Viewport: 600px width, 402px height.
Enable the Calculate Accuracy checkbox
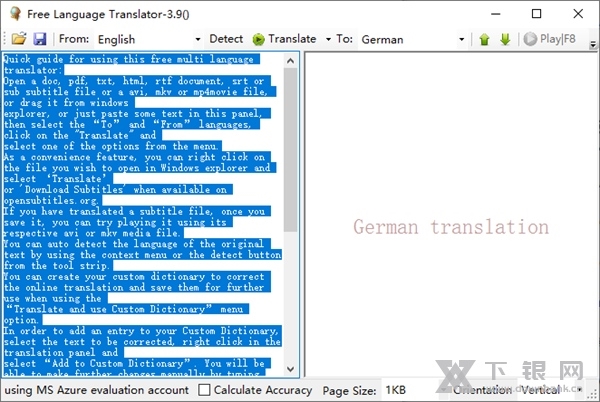pos(205,389)
